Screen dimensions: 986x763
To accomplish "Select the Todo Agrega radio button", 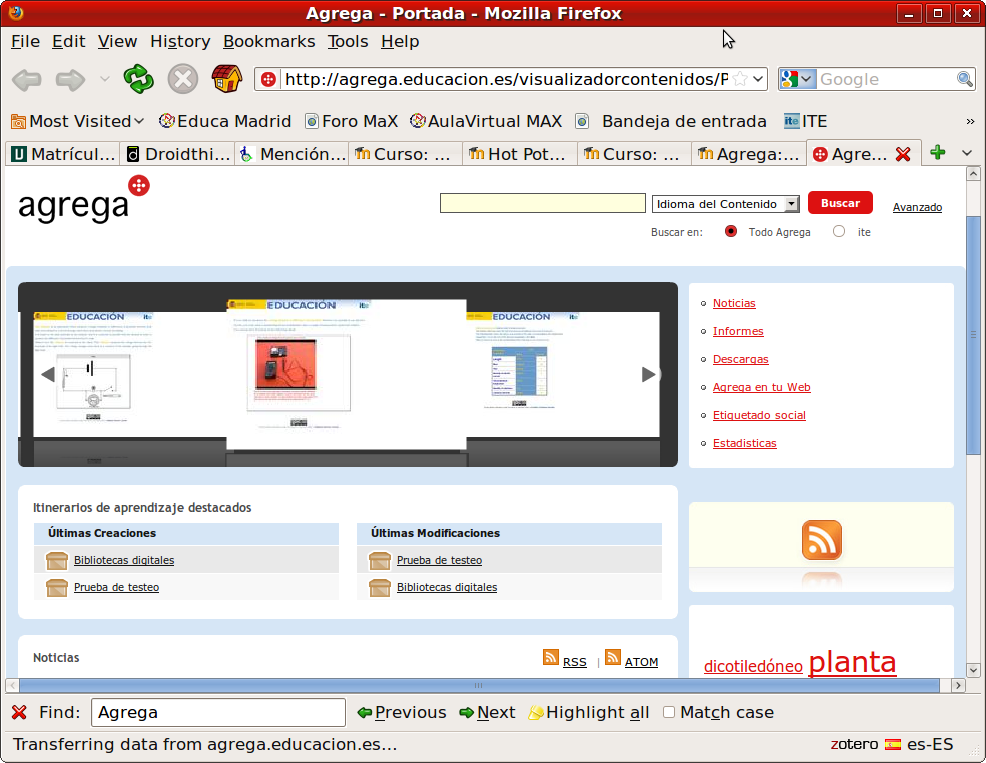I will pos(731,231).
